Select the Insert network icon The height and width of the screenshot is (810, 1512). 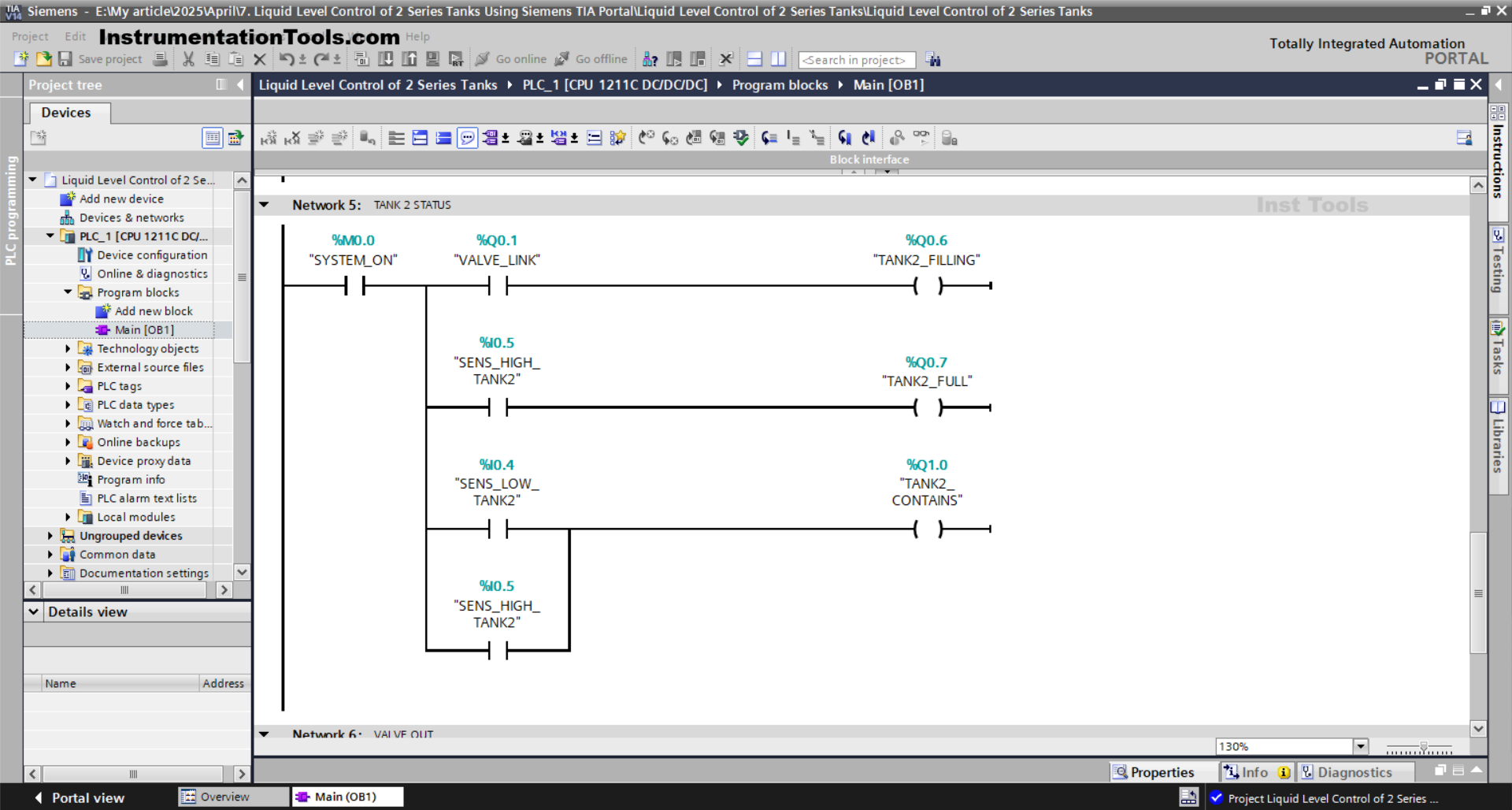(269, 138)
